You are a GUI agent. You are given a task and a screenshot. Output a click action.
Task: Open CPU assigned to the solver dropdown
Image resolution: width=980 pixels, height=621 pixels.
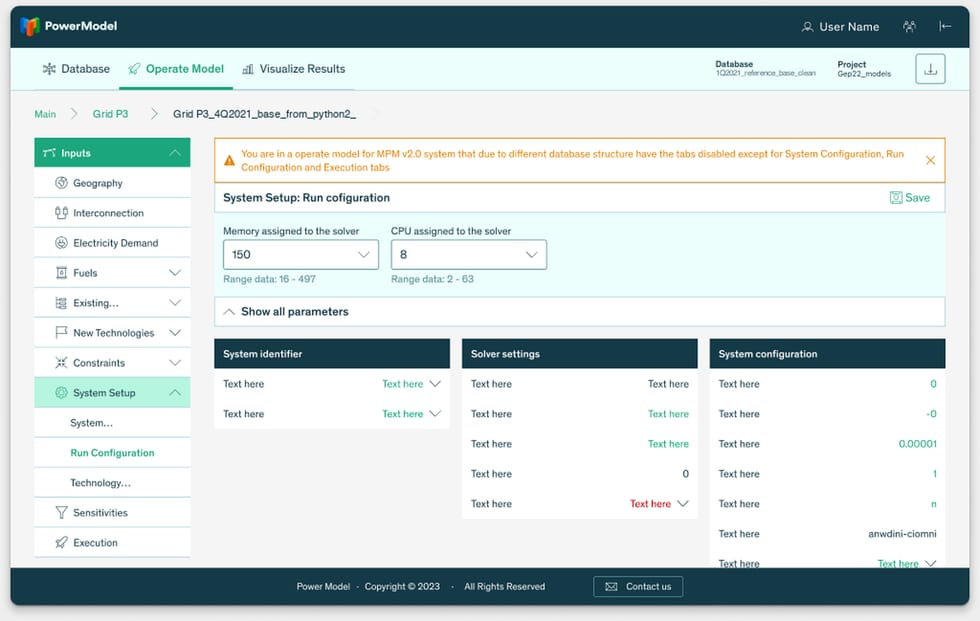(x=469, y=255)
